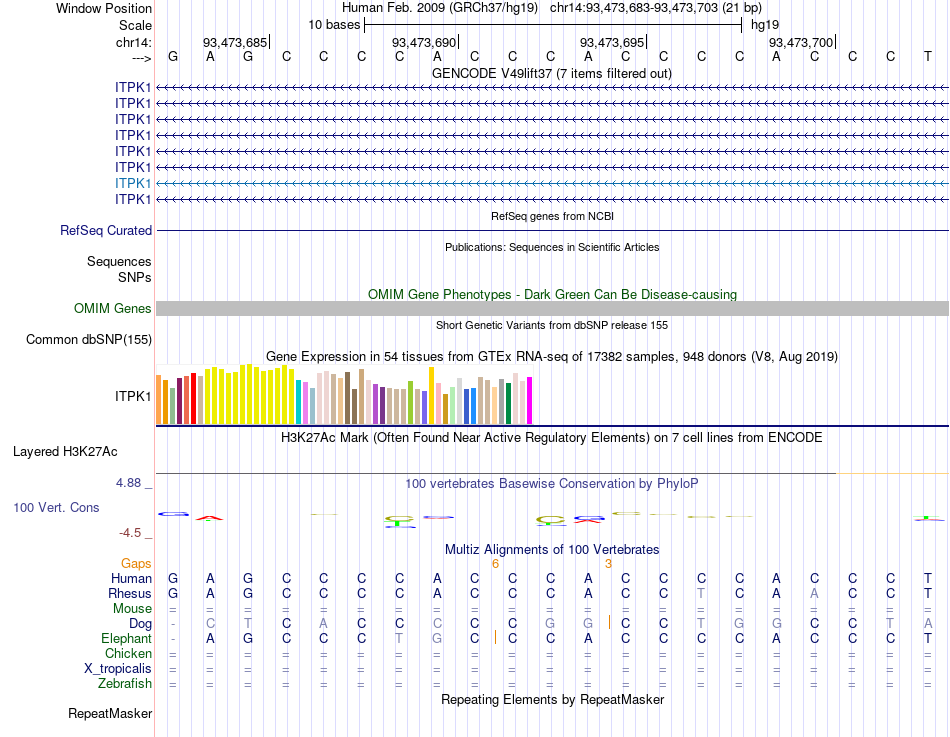Select the Chicken alignment row label
The height and width of the screenshot is (737, 950).
click(x=128, y=653)
